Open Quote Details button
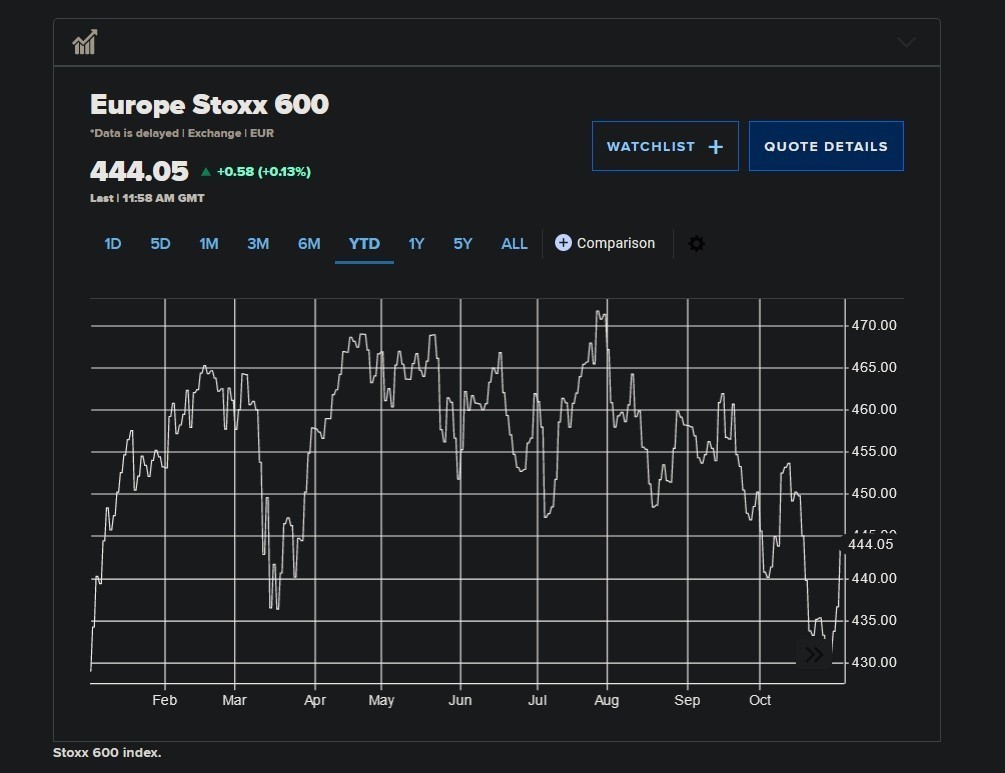This screenshot has width=1005, height=773. click(826, 146)
